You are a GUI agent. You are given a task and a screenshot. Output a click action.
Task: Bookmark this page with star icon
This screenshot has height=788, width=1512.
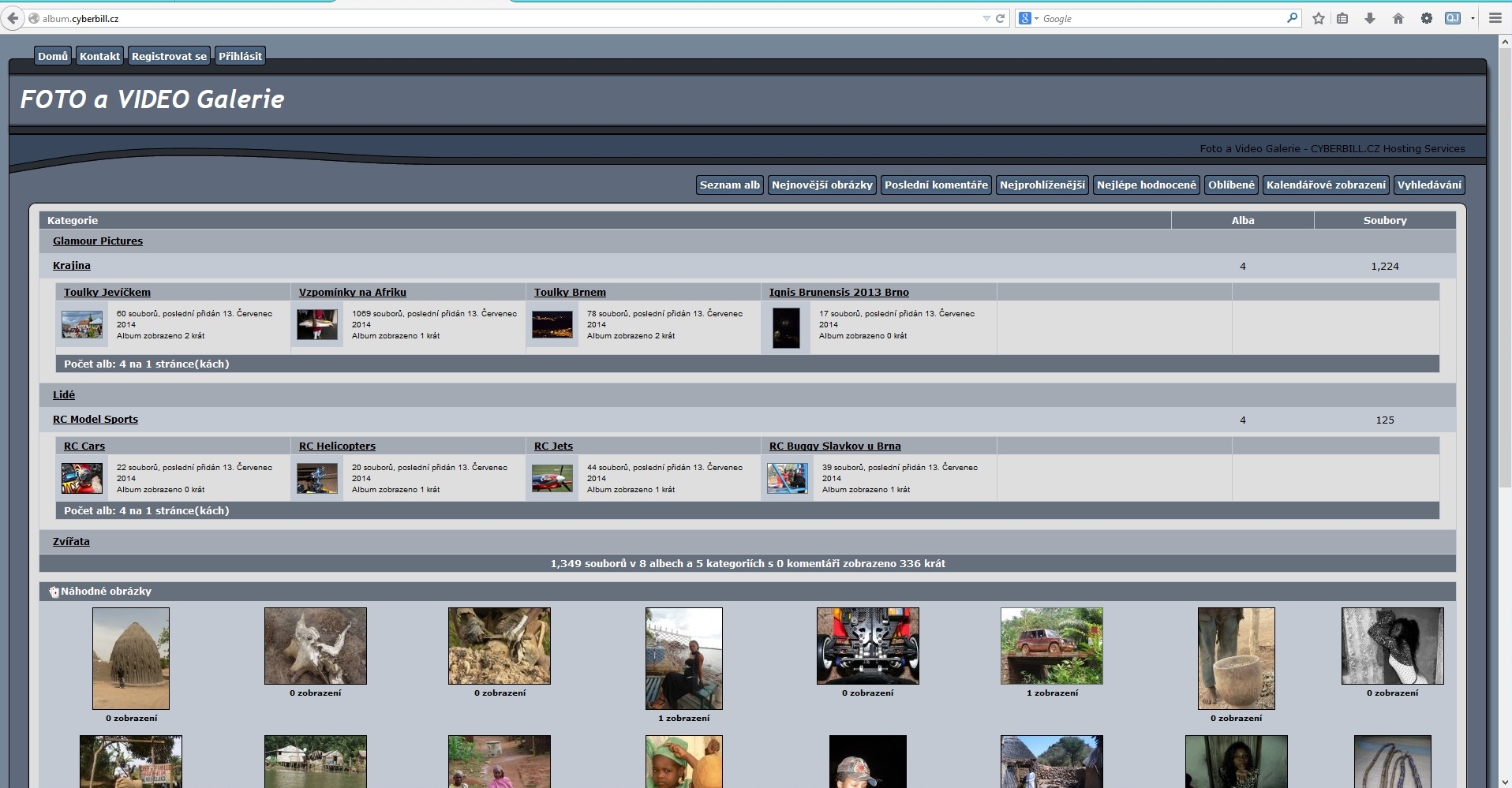[x=1319, y=18]
